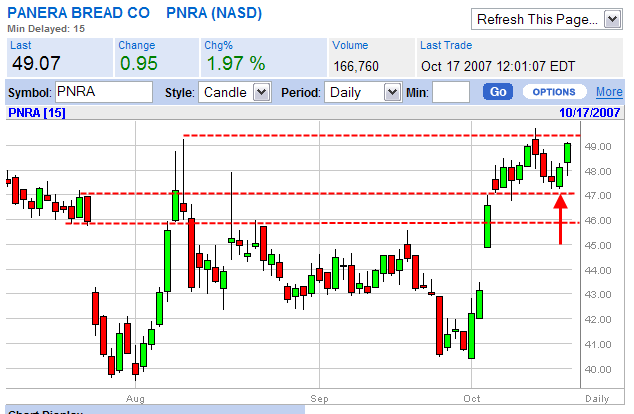Click the Symbol input field with PNRA
The image size is (634, 414).
click(104, 92)
